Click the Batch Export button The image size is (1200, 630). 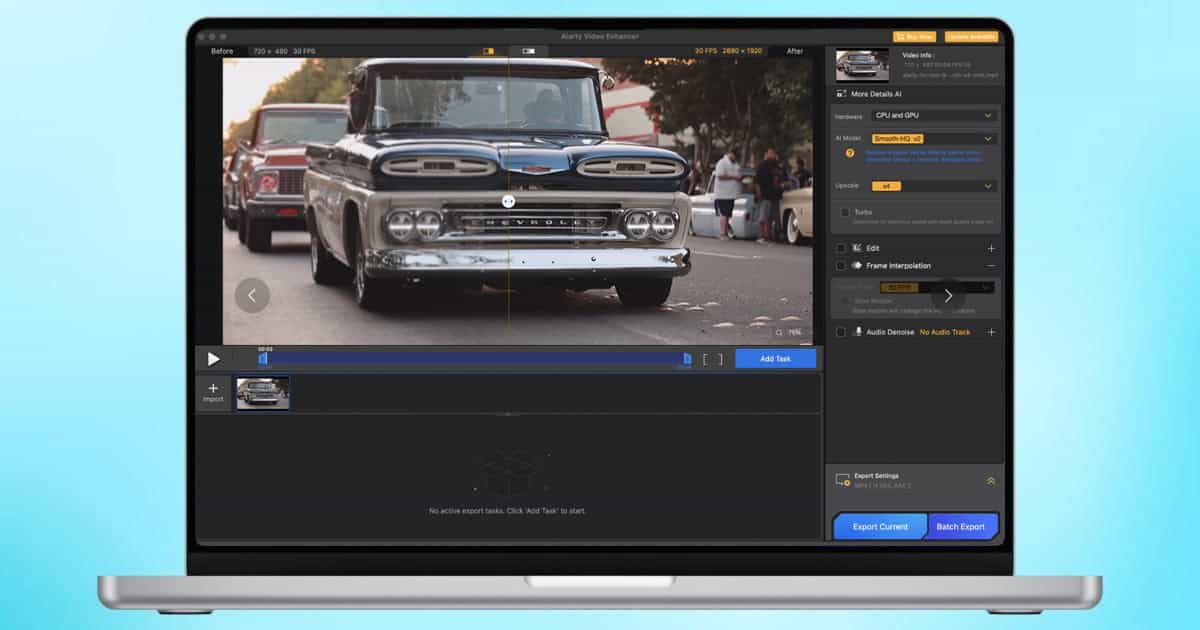tap(961, 527)
